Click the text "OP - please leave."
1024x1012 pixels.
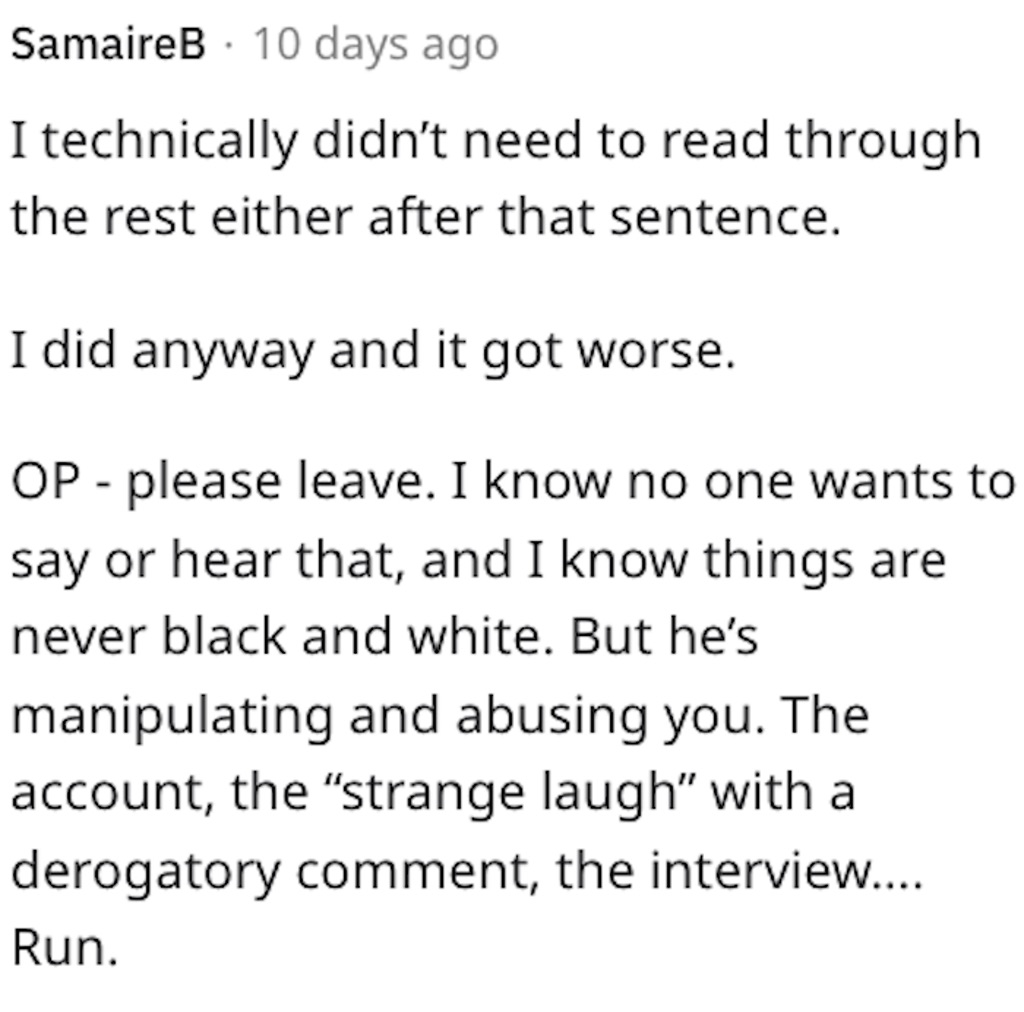pyautogui.click(x=223, y=484)
